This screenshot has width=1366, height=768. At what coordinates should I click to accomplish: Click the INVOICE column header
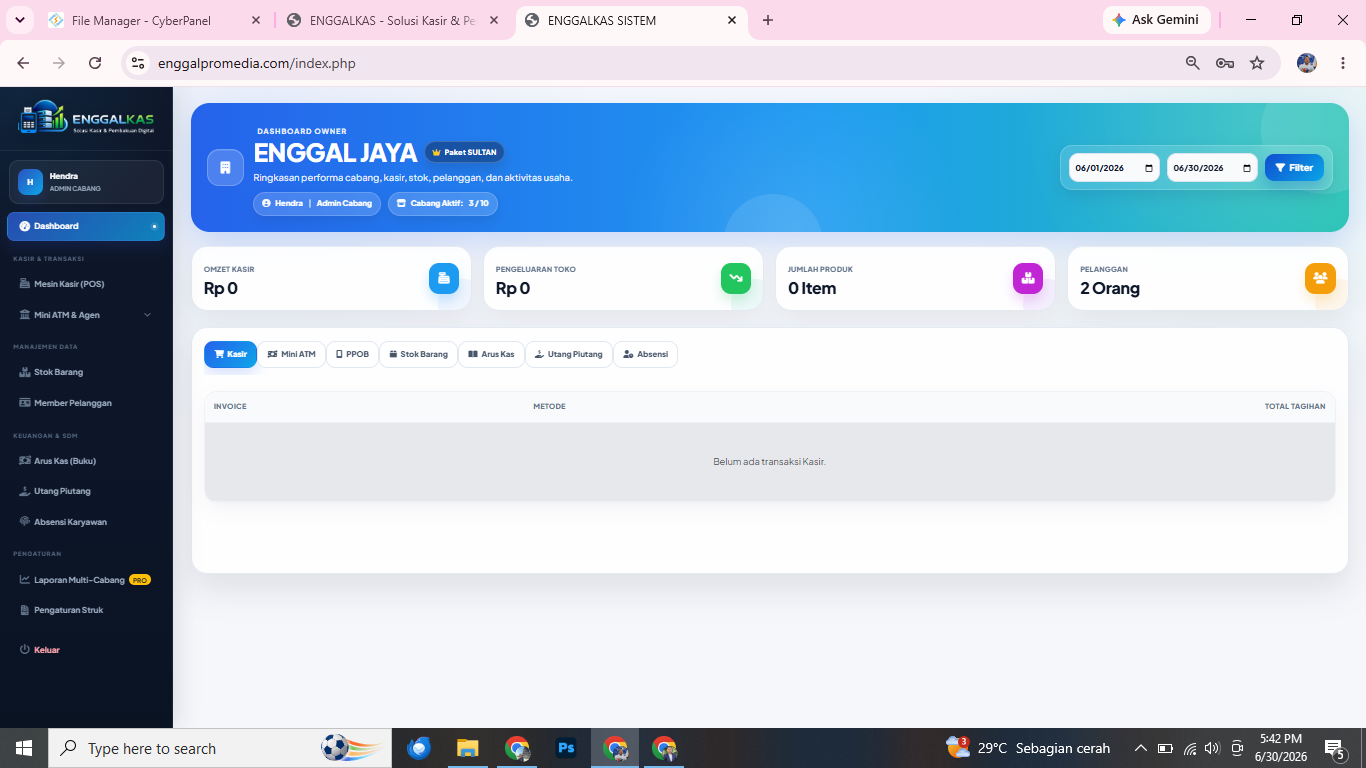click(x=230, y=406)
